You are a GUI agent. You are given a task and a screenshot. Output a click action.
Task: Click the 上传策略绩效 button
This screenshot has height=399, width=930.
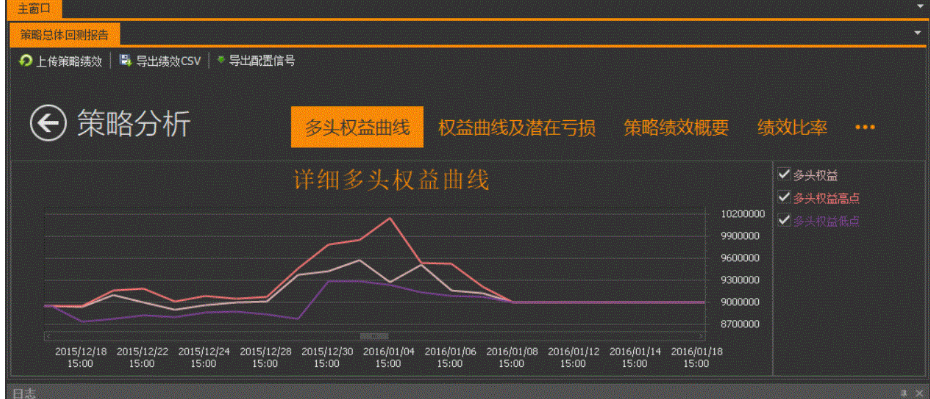61,60
